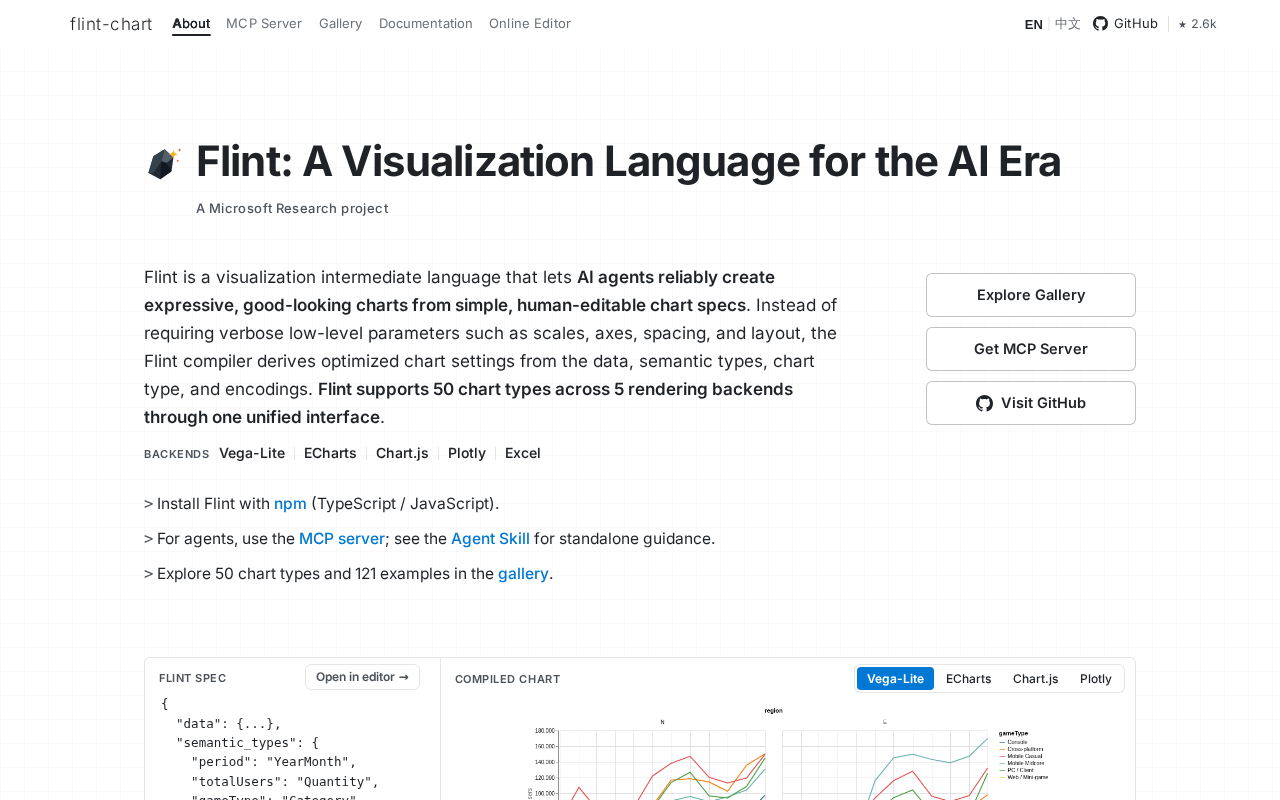The image size is (1280, 800).
Task: Open the About nav tab
Action: 191,24
